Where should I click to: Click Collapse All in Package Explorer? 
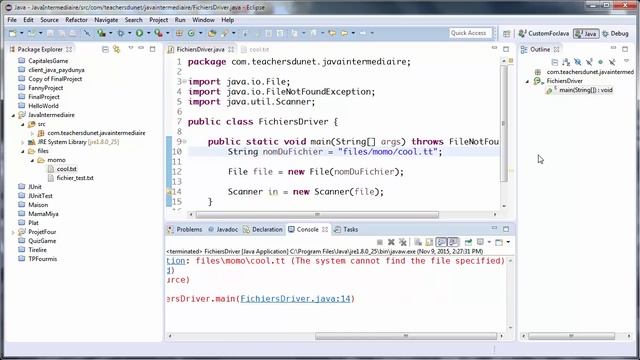click(x=105, y=49)
